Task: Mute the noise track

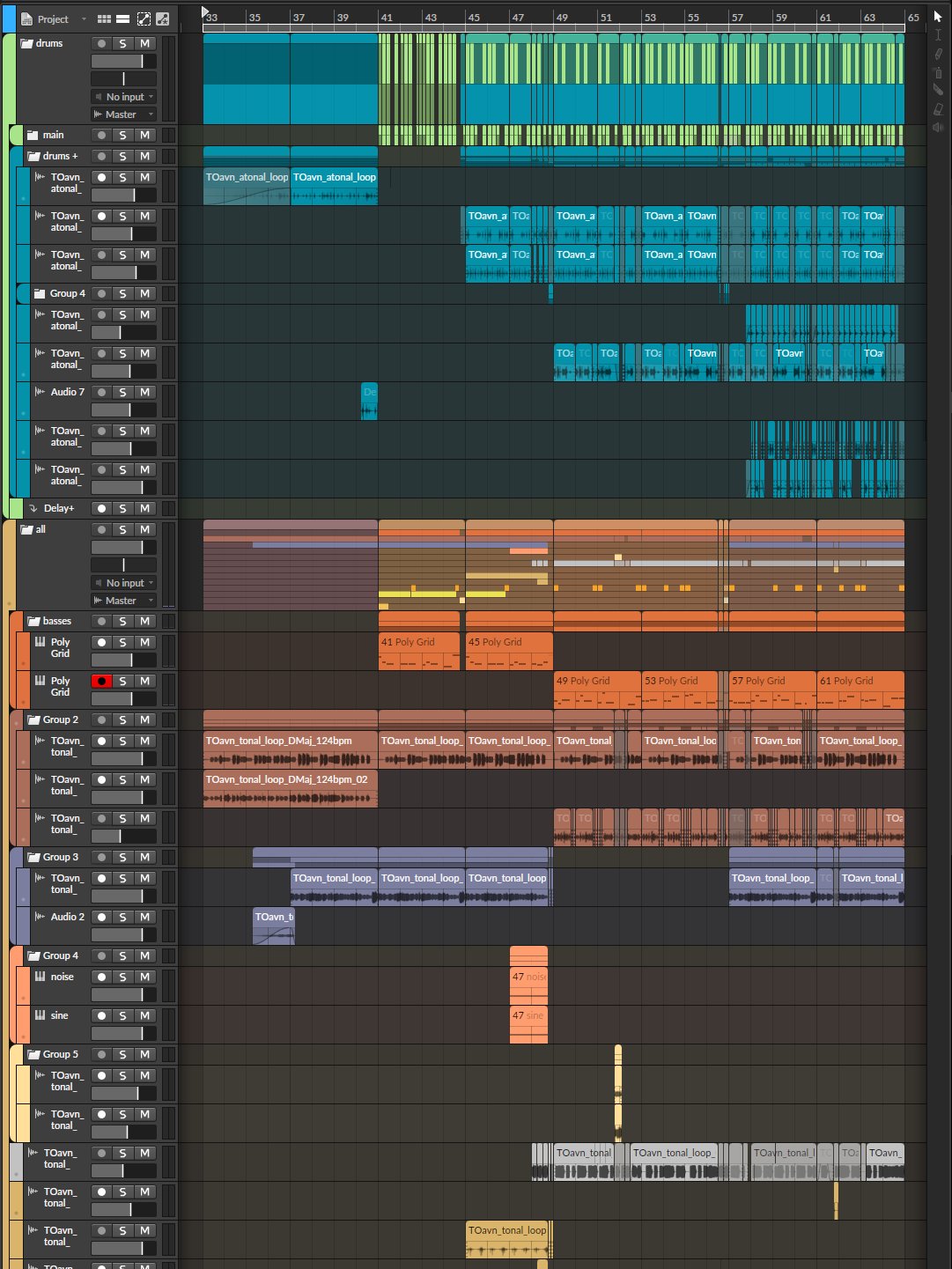Action: 144,977
